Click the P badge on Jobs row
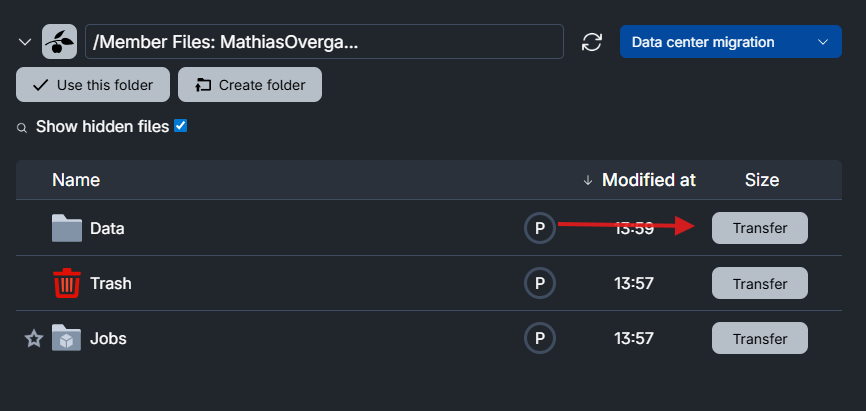Screen dimensions: 866x411 click(x=540, y=339)
